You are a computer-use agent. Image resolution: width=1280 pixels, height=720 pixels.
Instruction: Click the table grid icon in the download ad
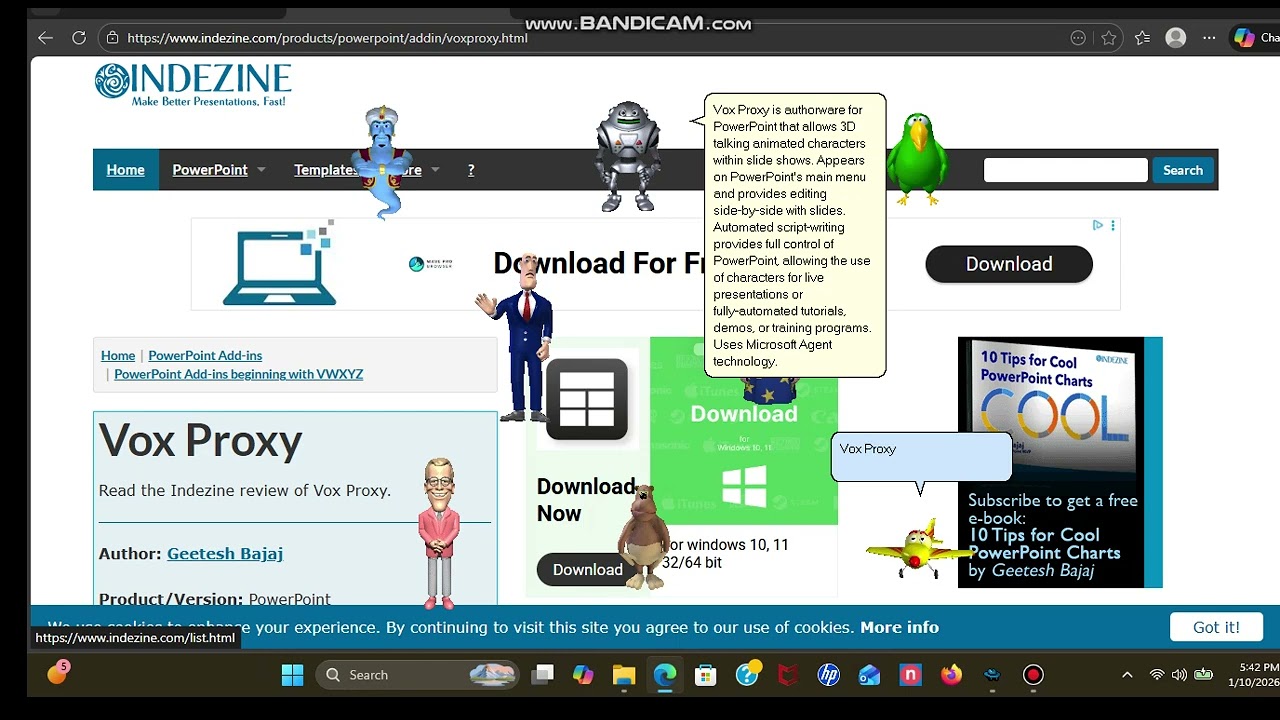point(587,400)
